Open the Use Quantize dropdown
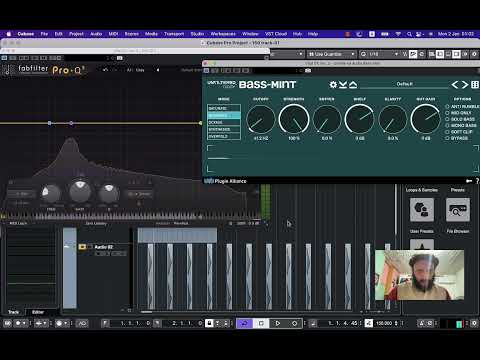The width and height of the screenshot is (480, 360). [332, 54]
